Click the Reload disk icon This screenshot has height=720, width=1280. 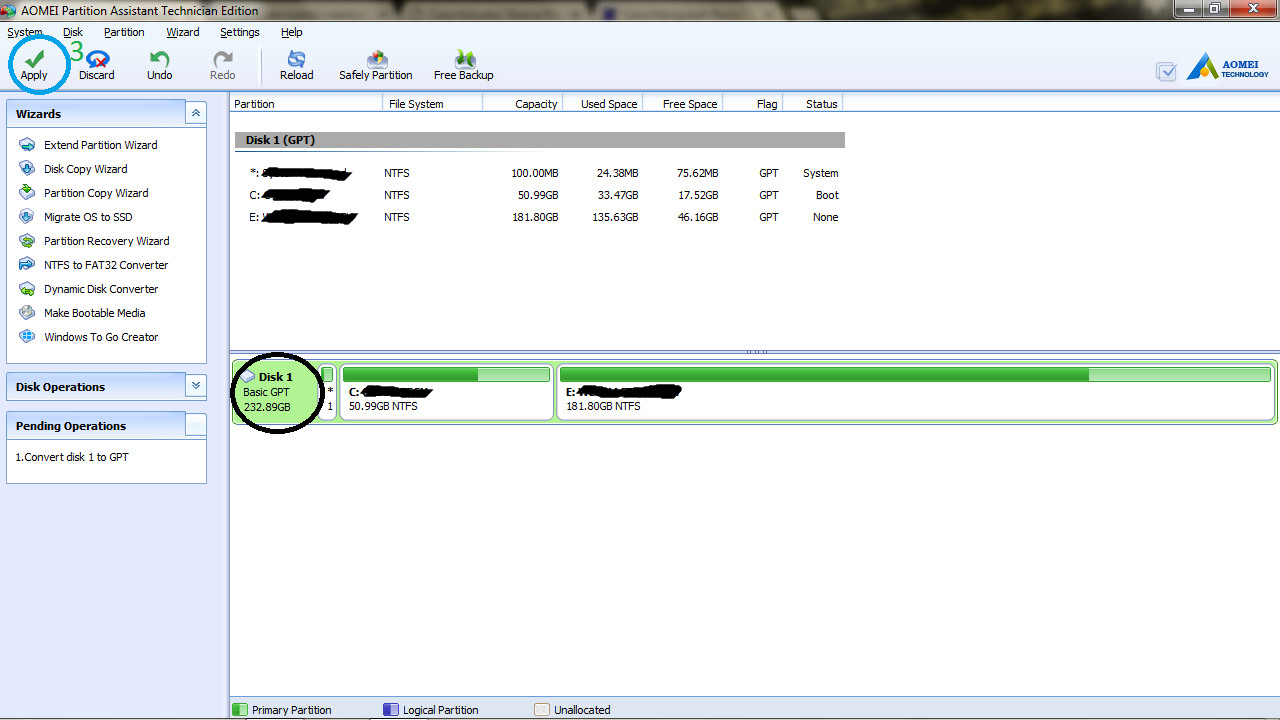pyautogui.click(x=296, y=59)
